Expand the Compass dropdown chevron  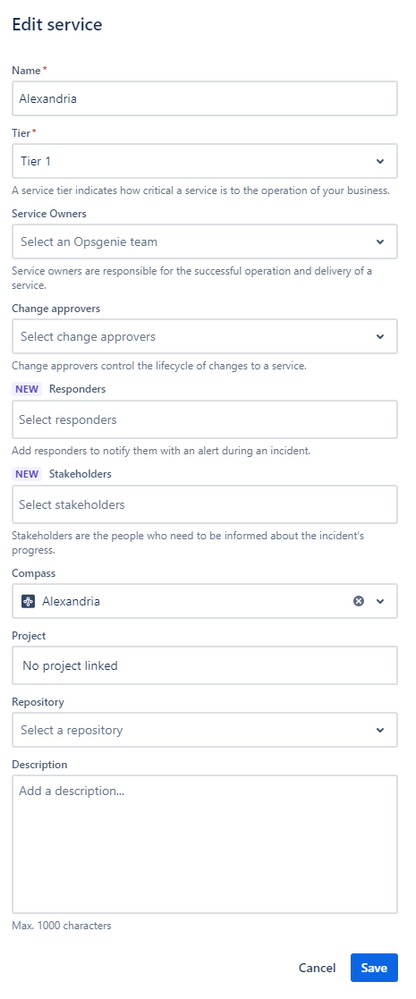380,601
